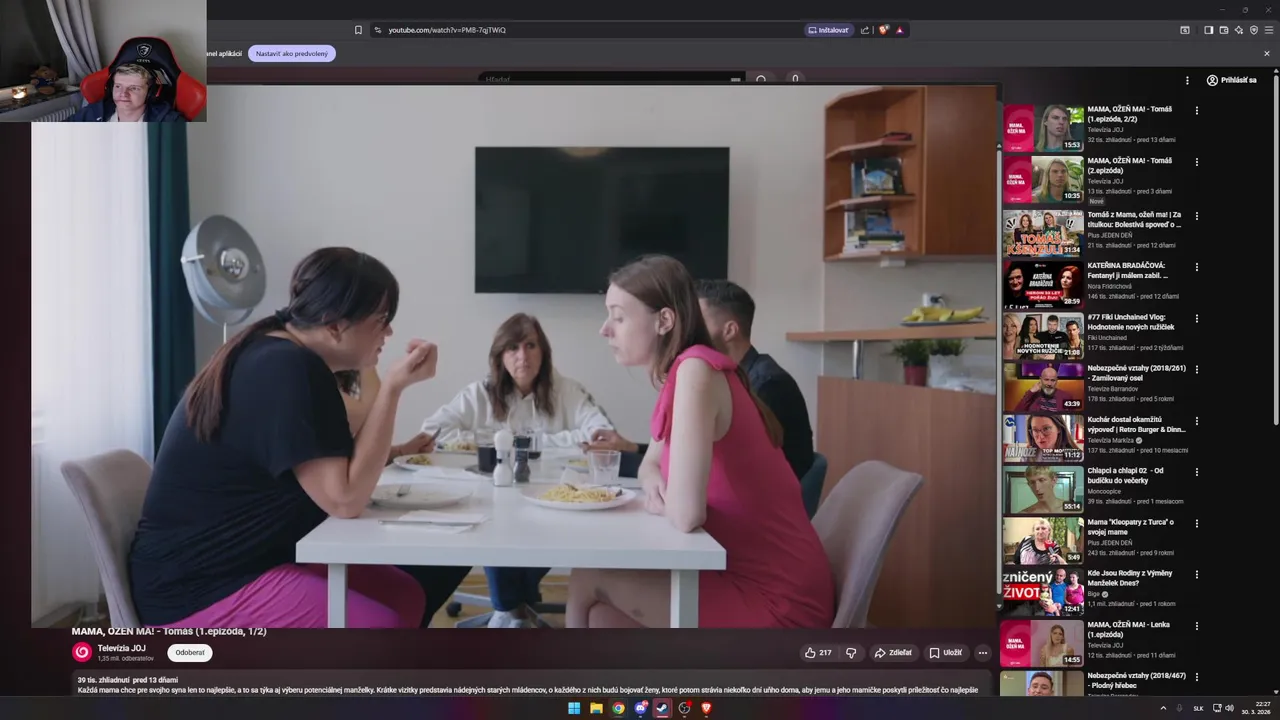Open options for Nebezpečné vztahy Zamilovaný osel
The width and height of the screenshot is (1280, 720).
point(1196,370)
